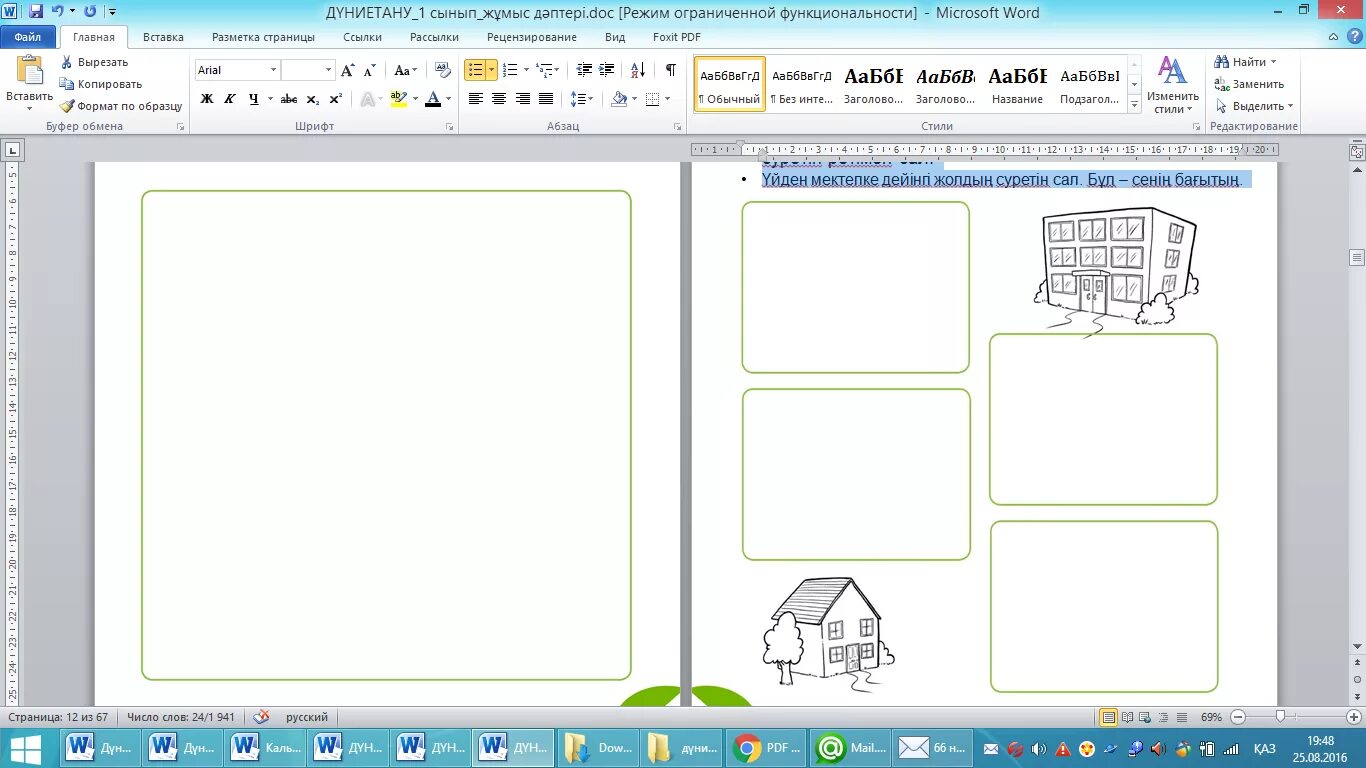Screen dimensions: 1366x768
Task: Open the font size dropdown
Action: pyautogui.click(x=328, y=70)
